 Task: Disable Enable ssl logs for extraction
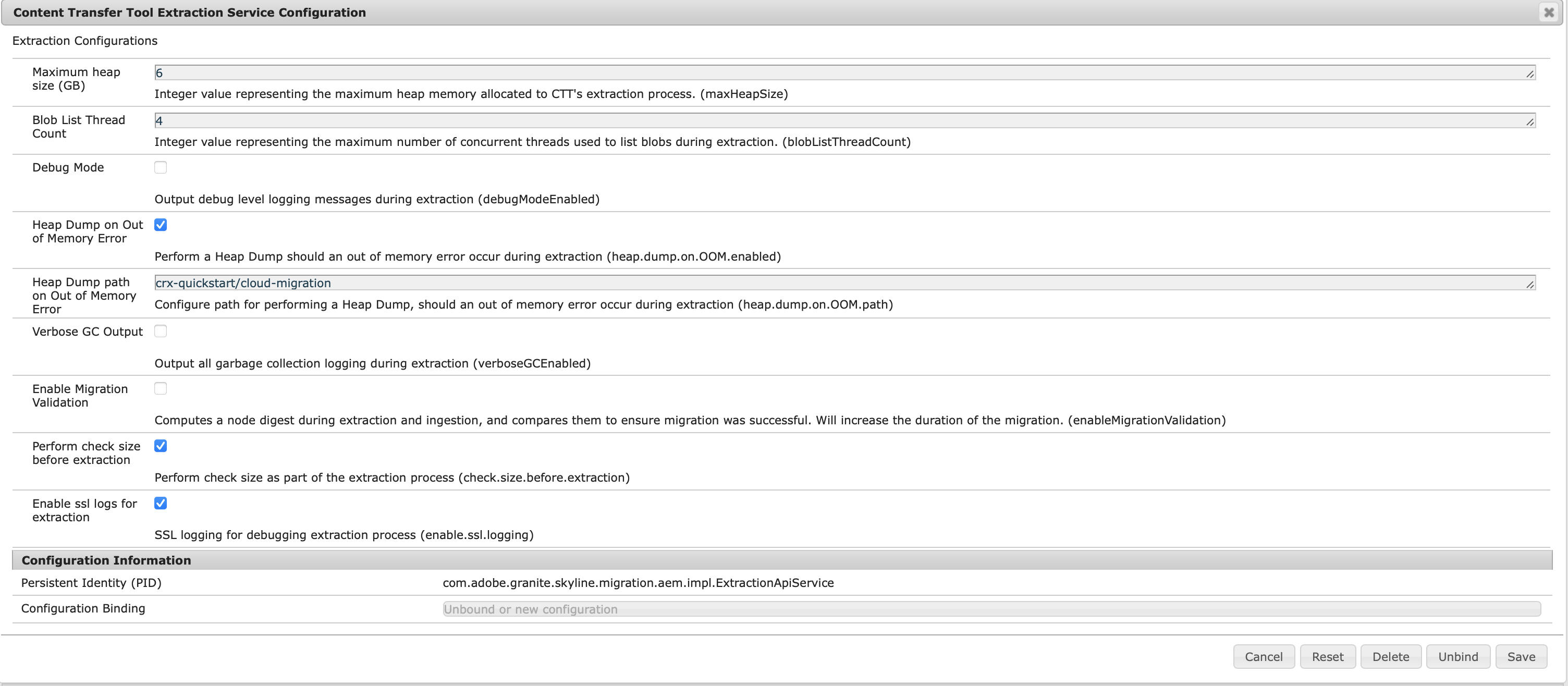pos(161,503)
